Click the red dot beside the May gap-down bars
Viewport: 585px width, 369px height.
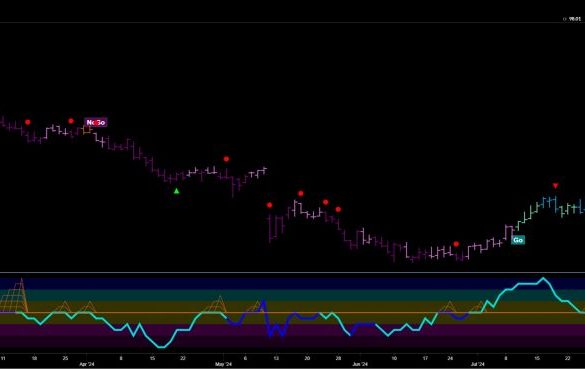pyautogui.click(x=269, y=205)
